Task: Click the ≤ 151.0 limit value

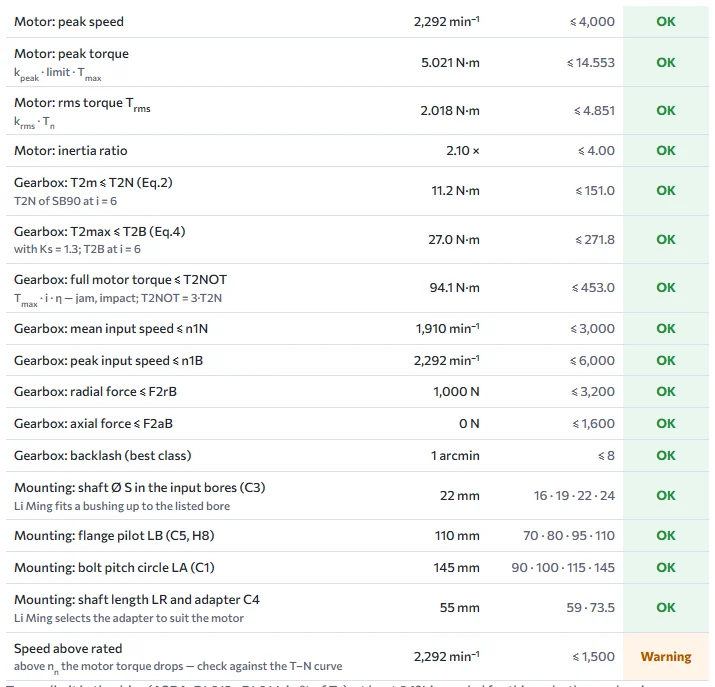Action: tap(595, 191)
